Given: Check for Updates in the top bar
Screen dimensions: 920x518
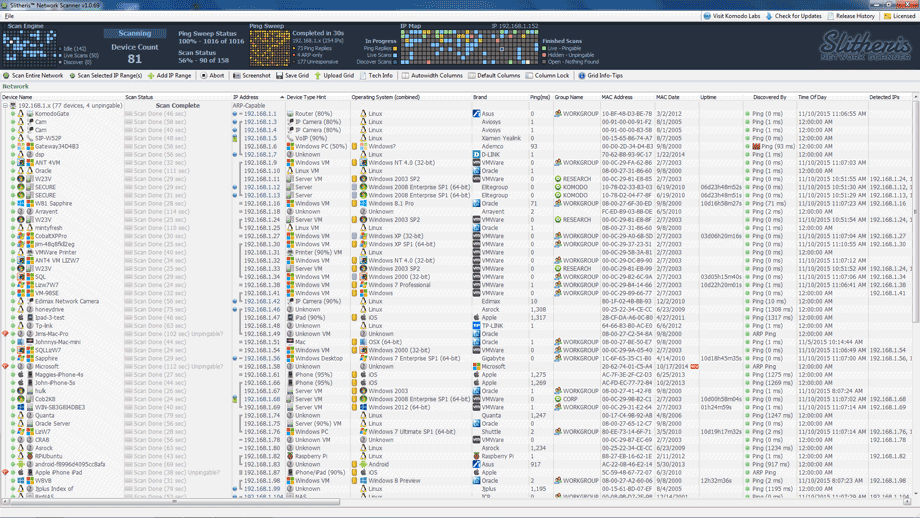Looking at the screenshot, I should 793,16.
